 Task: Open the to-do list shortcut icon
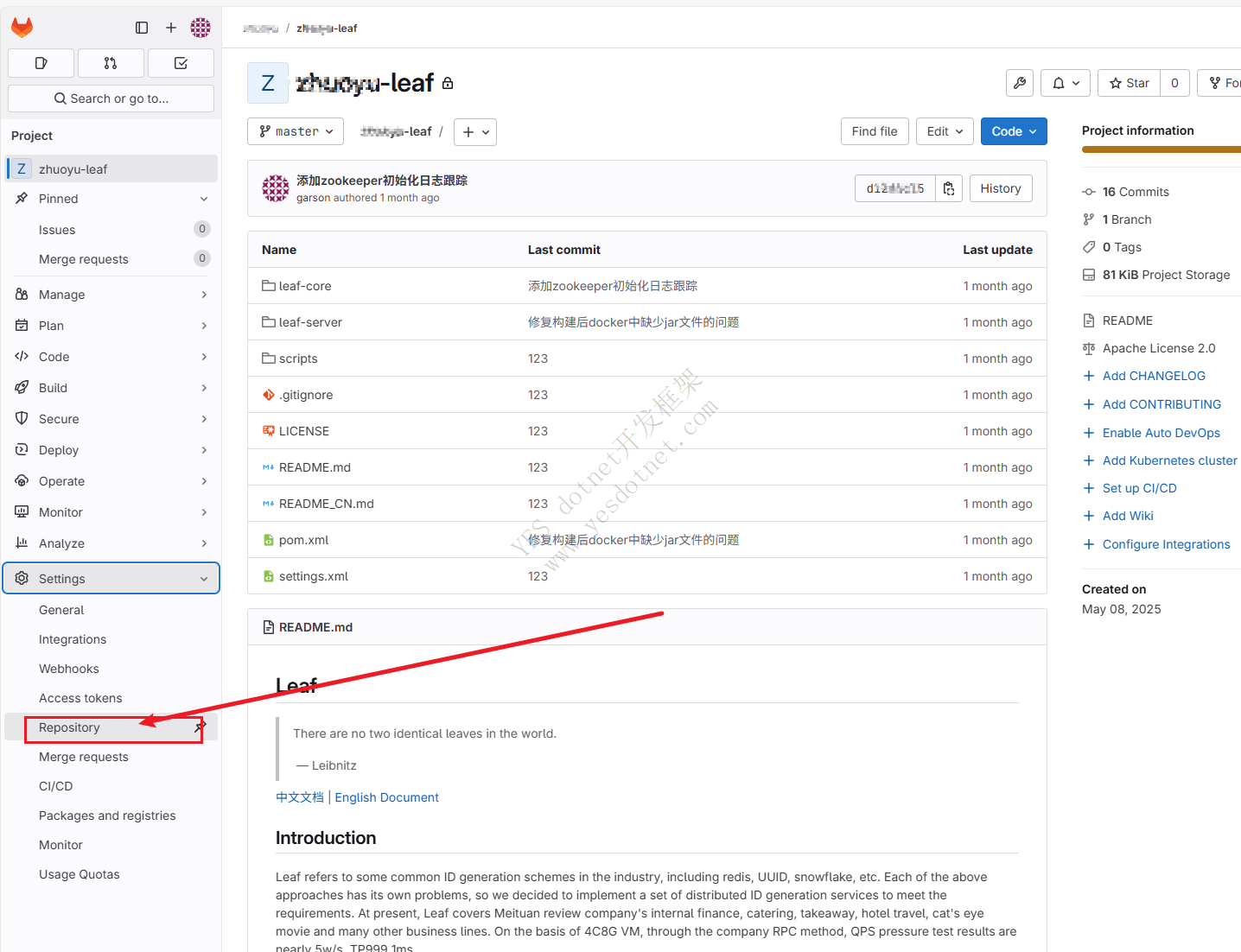pos(181,63)
